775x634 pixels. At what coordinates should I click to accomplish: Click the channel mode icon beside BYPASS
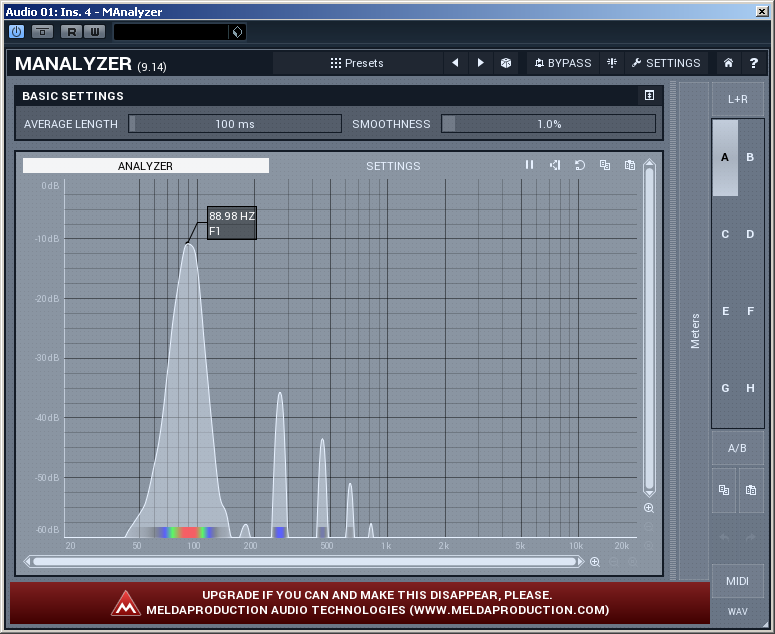coord(612,63)
